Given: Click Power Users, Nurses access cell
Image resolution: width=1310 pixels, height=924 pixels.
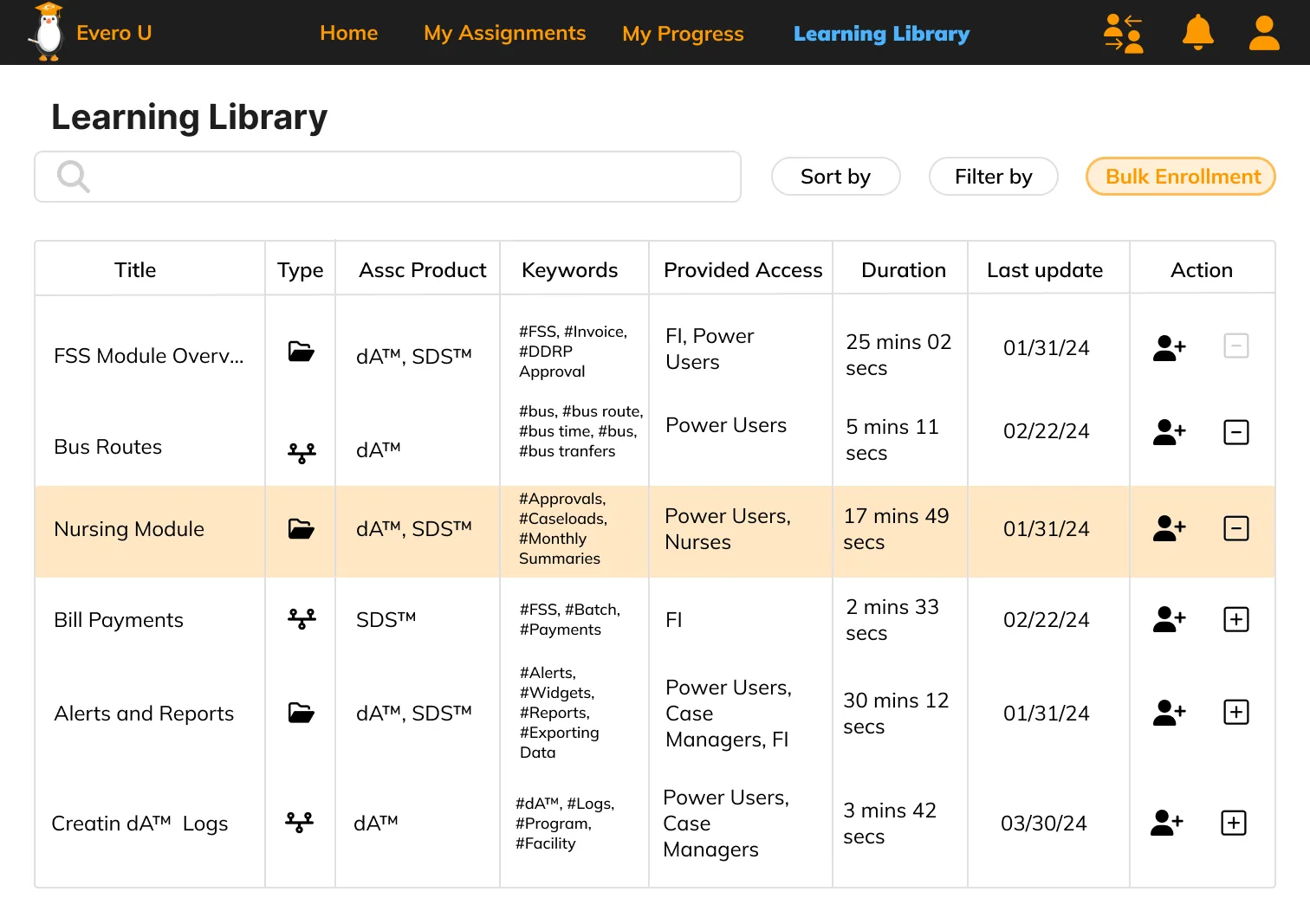Looking at the screenshot, I should (728, 529).
